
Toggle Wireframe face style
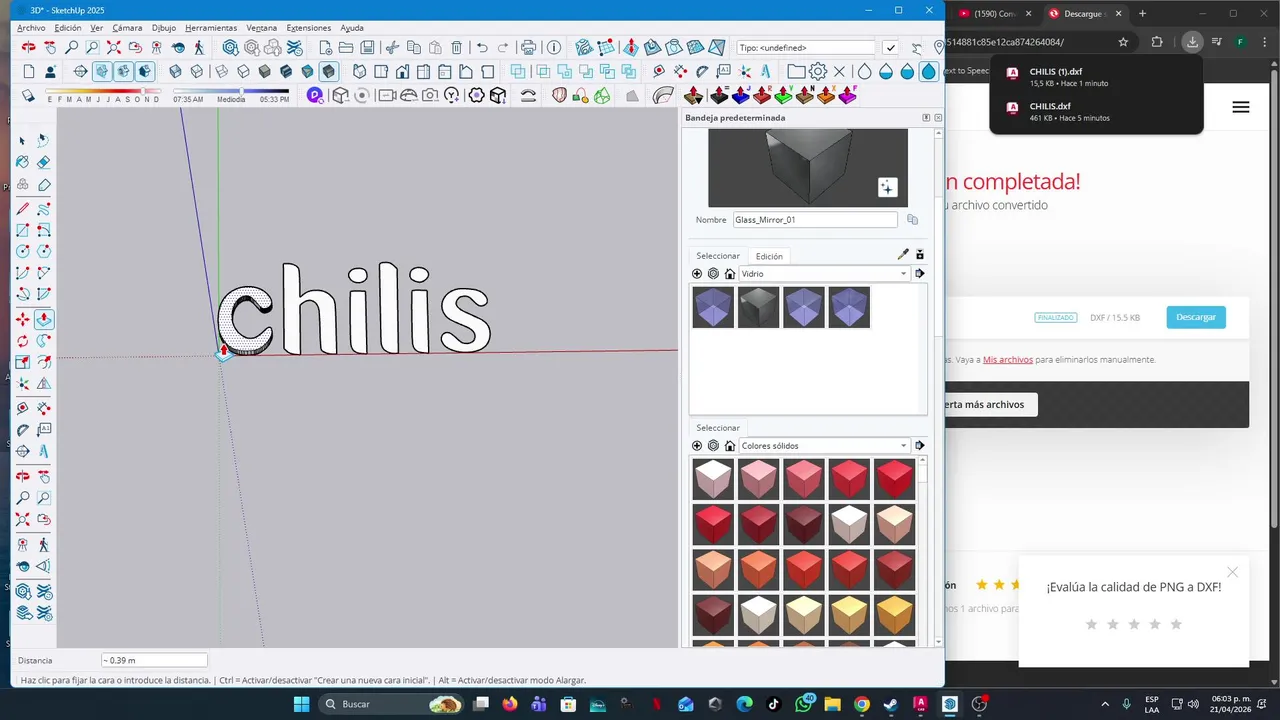pos(221,71)
